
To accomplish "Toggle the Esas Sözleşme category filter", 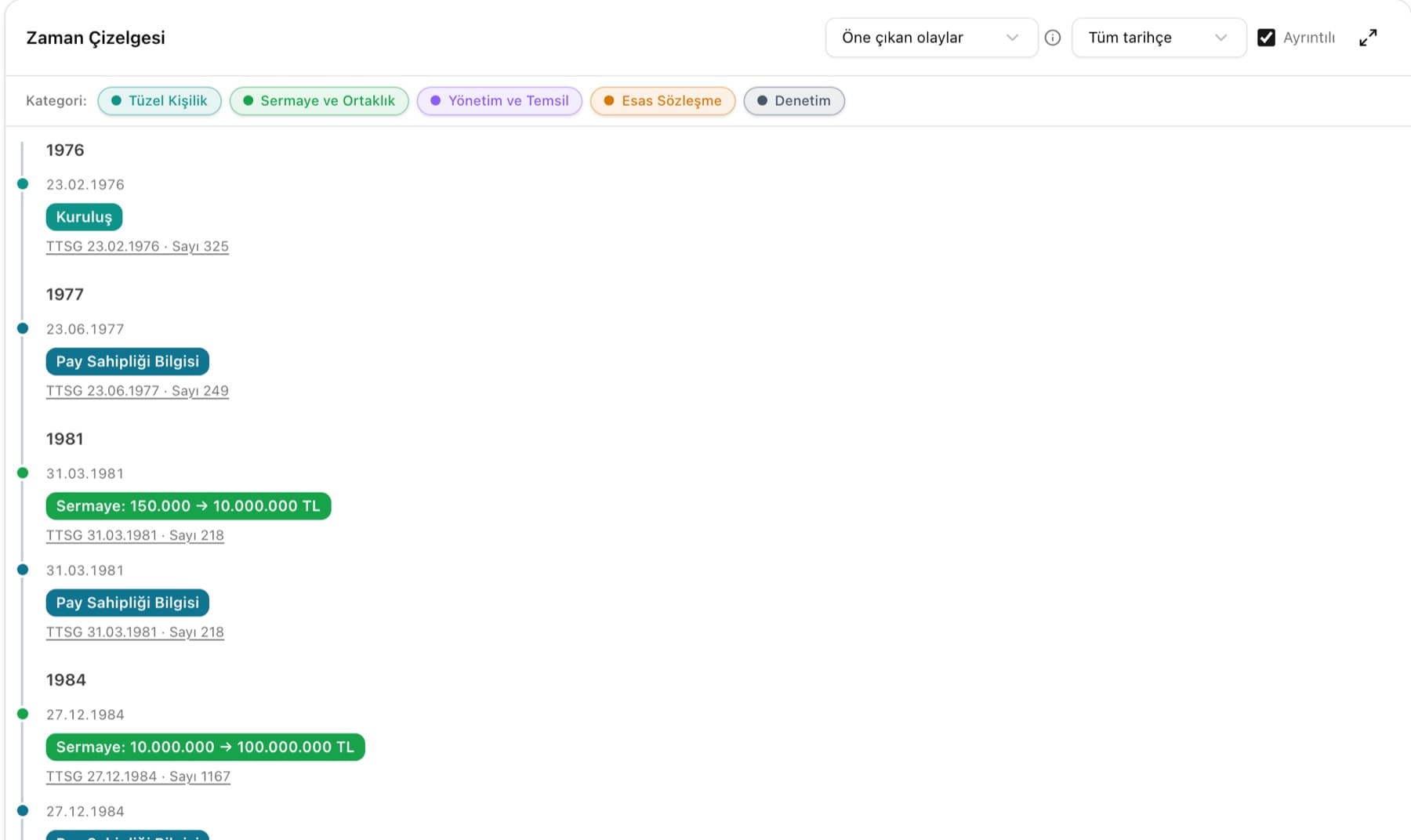I will point(662,100).
